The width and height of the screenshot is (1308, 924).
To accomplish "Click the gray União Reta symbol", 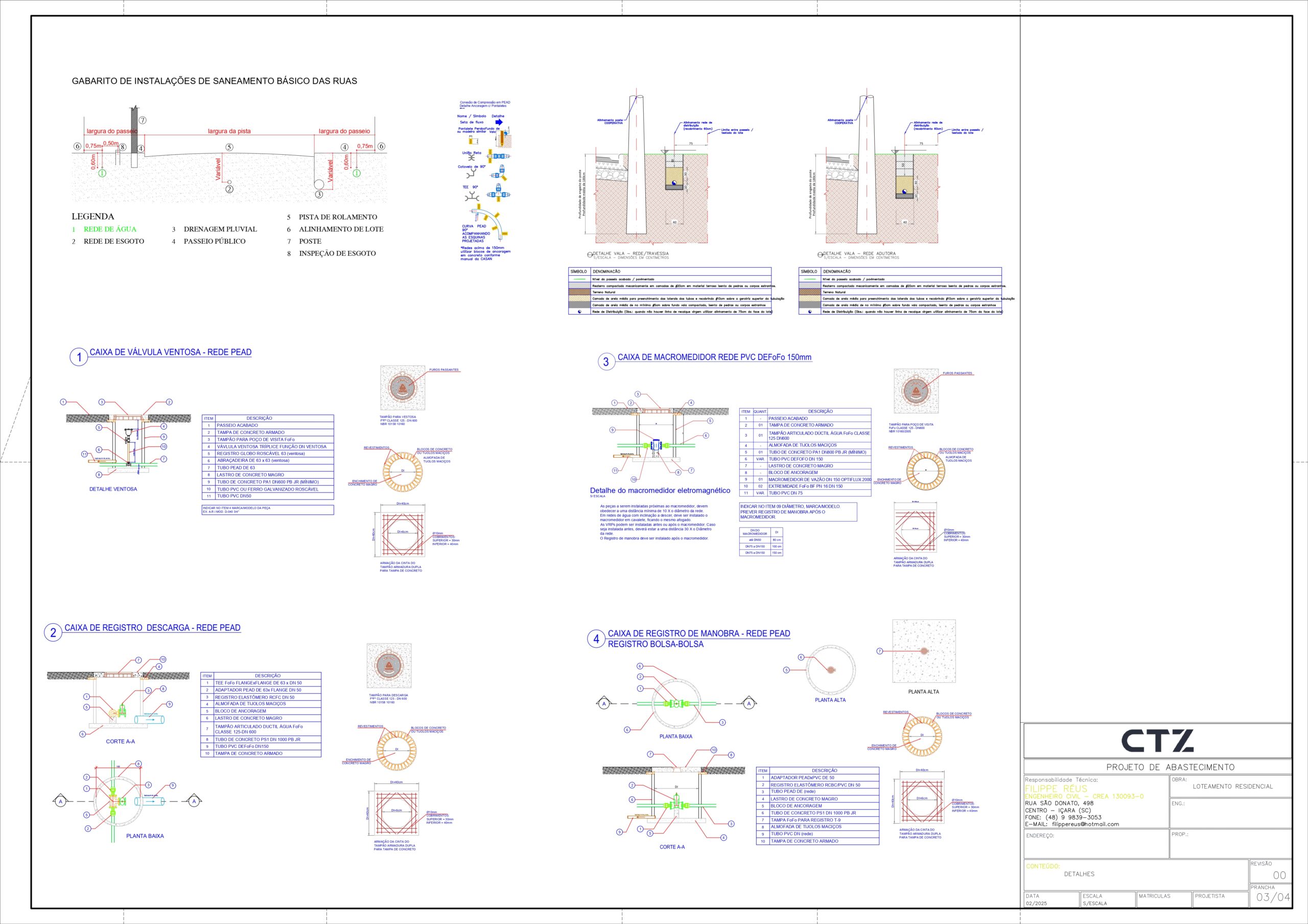I will coord(472,157).
